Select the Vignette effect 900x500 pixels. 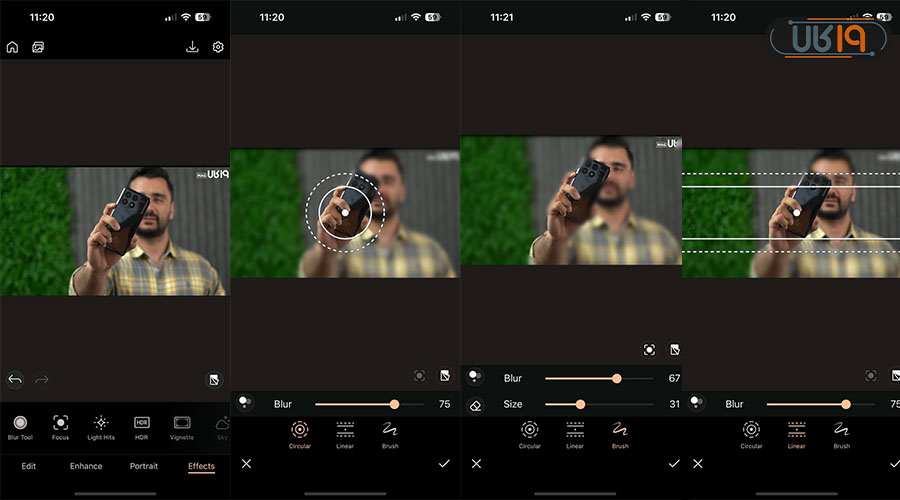pyautogui.click(x=182, y=423)
